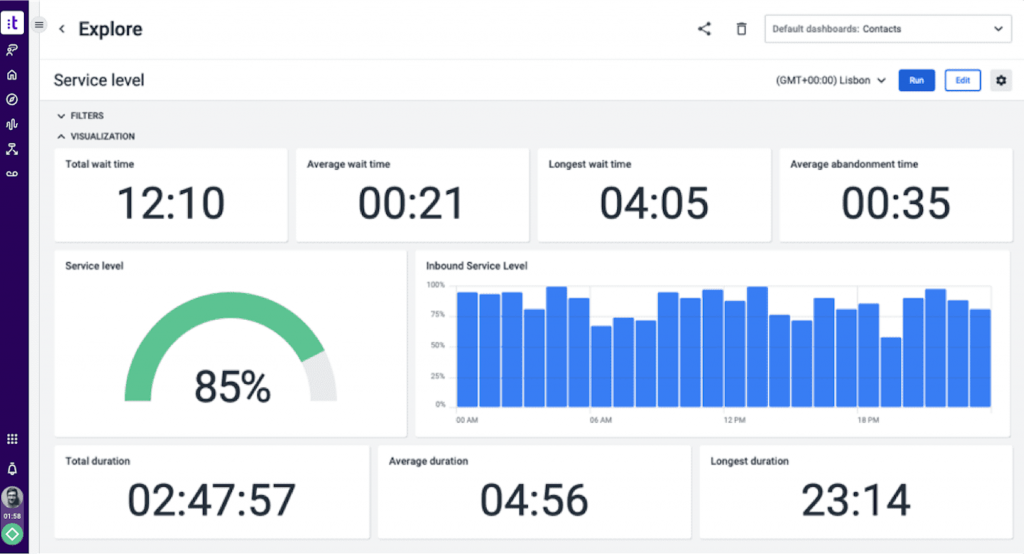The width and height of the screenshot is (1024, 554).
Task: Click the Edit button
Action: [x=962, y=80]
